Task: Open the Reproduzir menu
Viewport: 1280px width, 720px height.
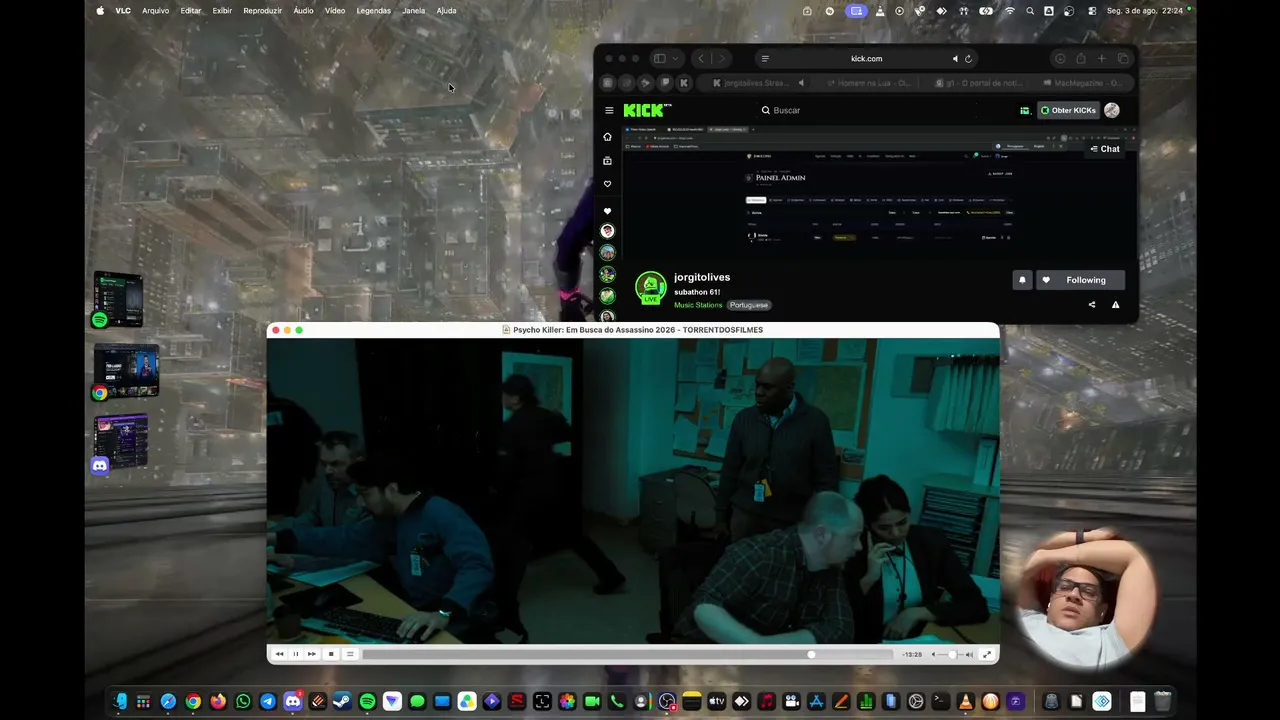Action: pyautogui.click(x=263, y=11)
